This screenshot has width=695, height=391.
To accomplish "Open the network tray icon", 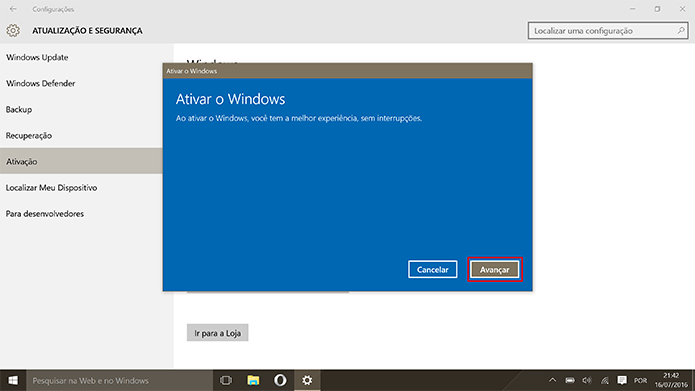I will pos(605,380).
